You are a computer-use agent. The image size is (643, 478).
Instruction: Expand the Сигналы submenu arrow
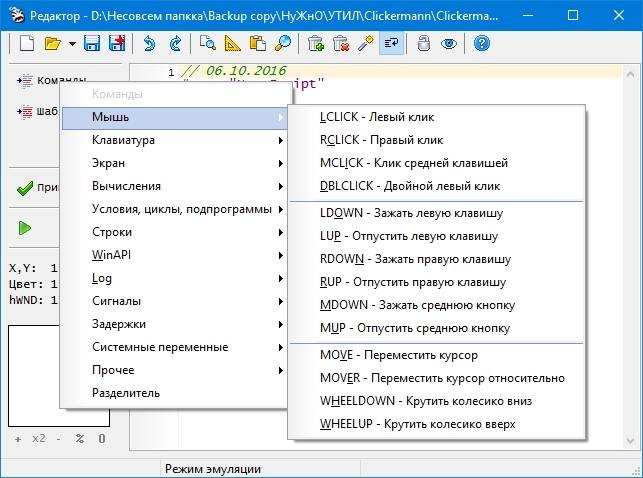(280, 301)
